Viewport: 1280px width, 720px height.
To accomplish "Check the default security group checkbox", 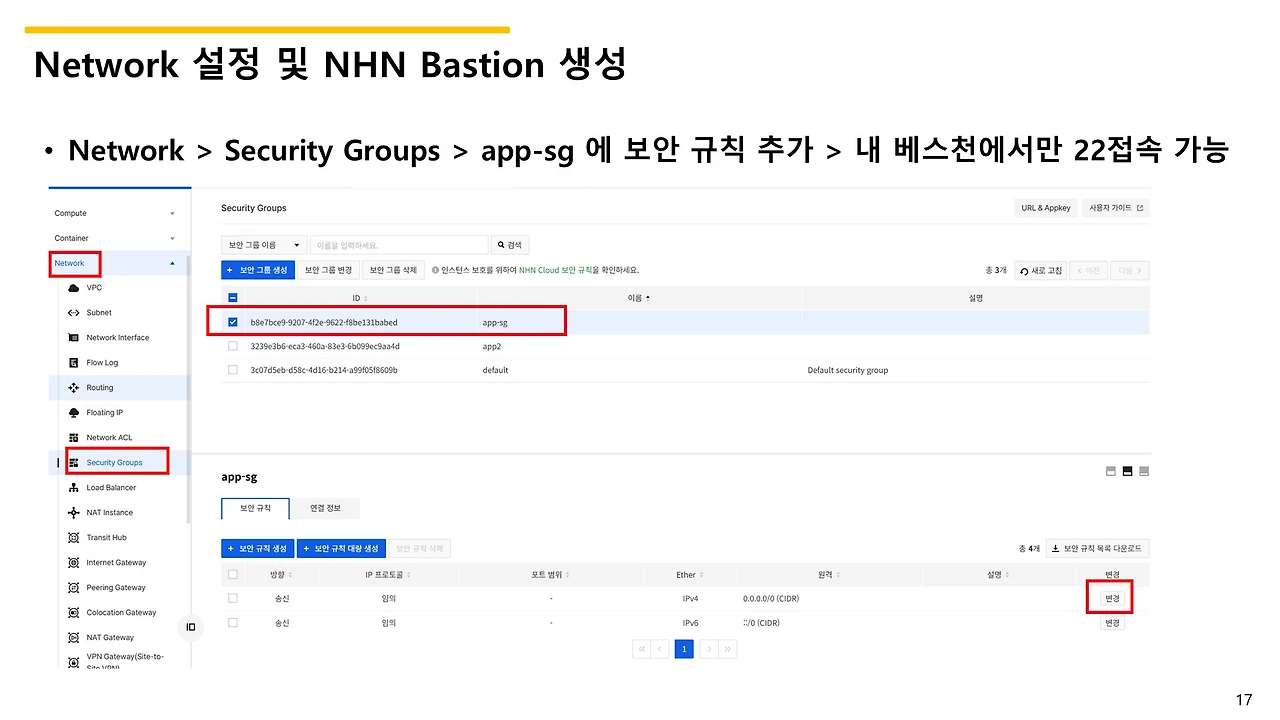I will click(x=233, y=370).
